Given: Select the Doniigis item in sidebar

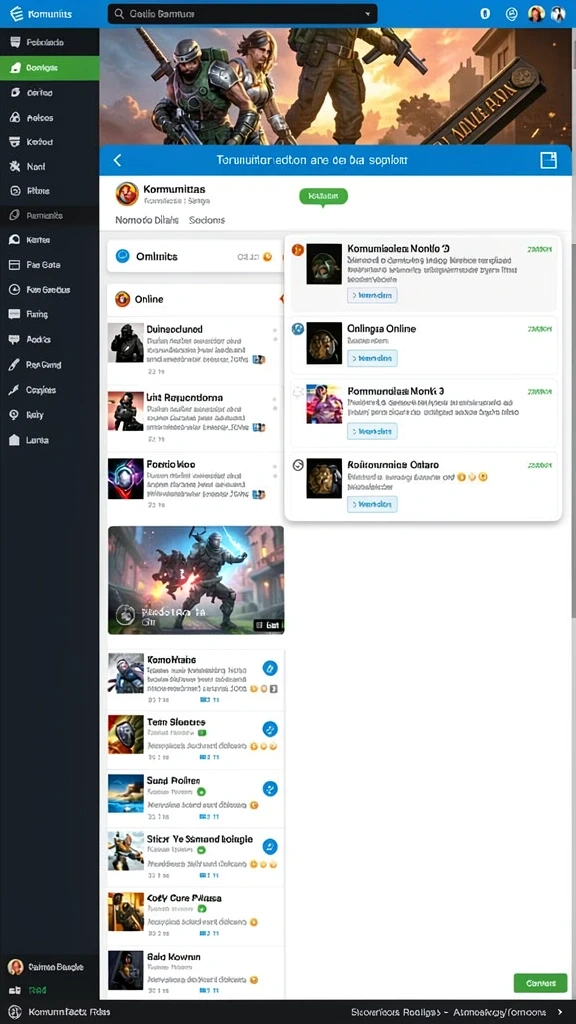Looking at the screenshot, I should coord(50,68).
